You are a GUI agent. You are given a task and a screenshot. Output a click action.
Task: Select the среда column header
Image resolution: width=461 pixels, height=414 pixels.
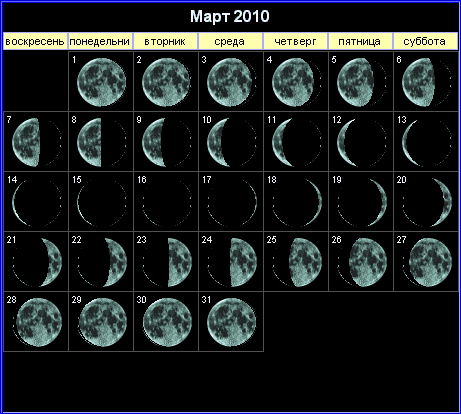pos(230,41)
